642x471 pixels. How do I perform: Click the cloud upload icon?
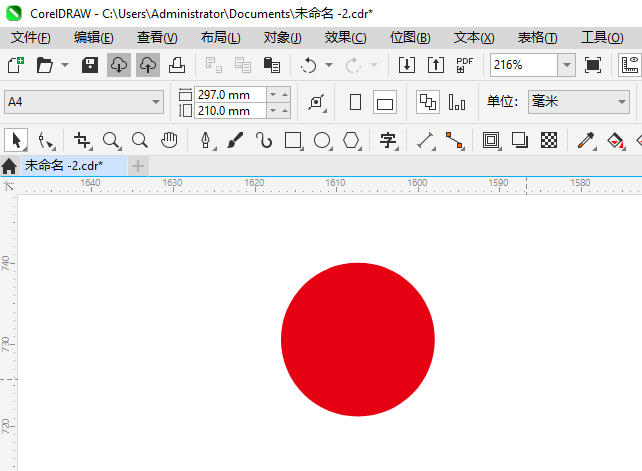coord(148,65)
